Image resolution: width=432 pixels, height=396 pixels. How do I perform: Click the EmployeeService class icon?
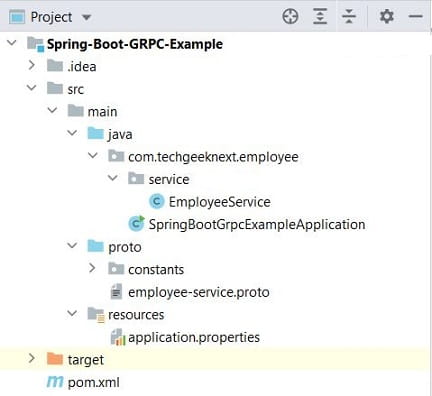[x=157, y=201]
